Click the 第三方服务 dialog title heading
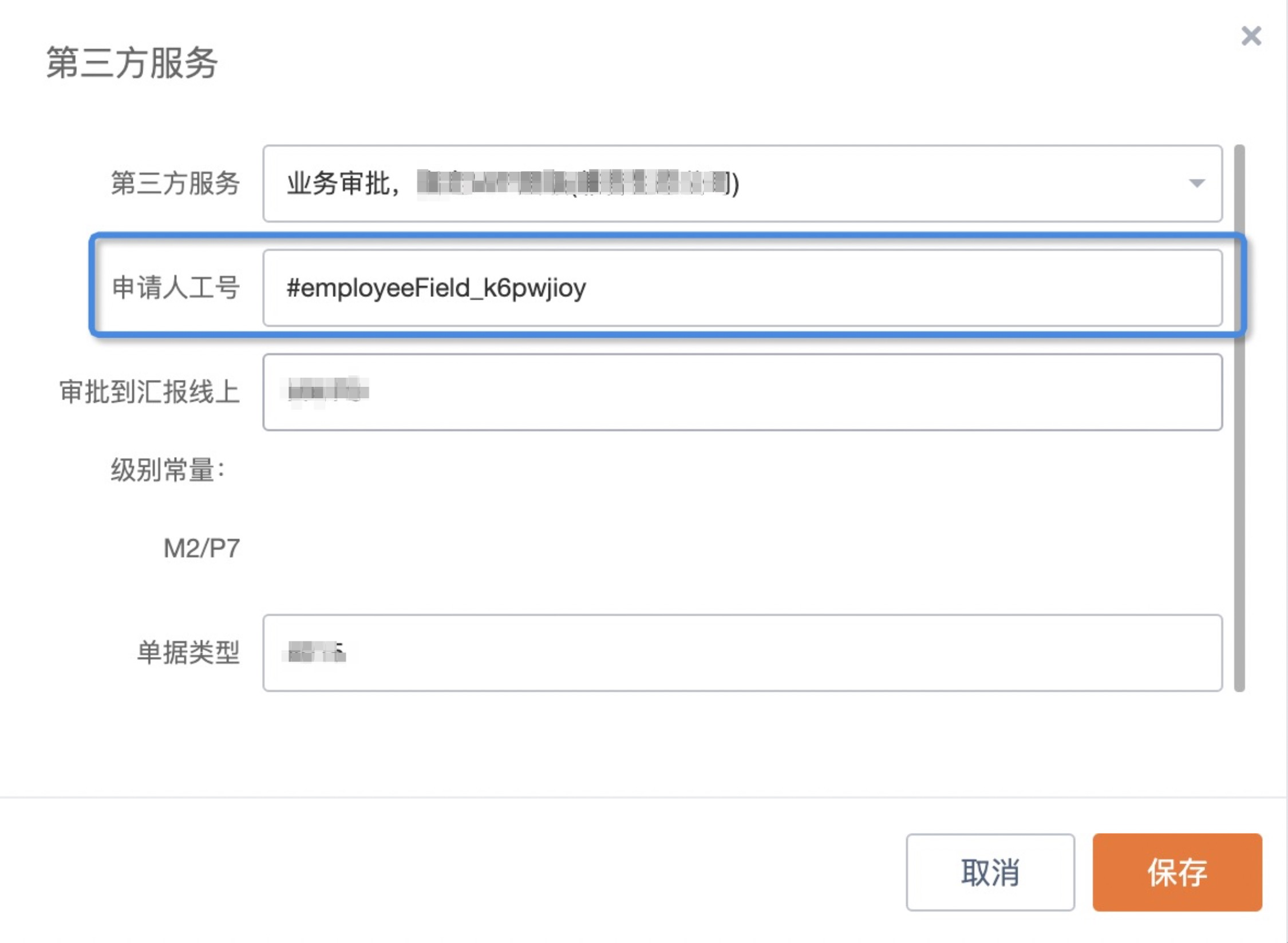The width and height of the screenshot is (1288, 943). pyautogui.click(x=132, y=62)
